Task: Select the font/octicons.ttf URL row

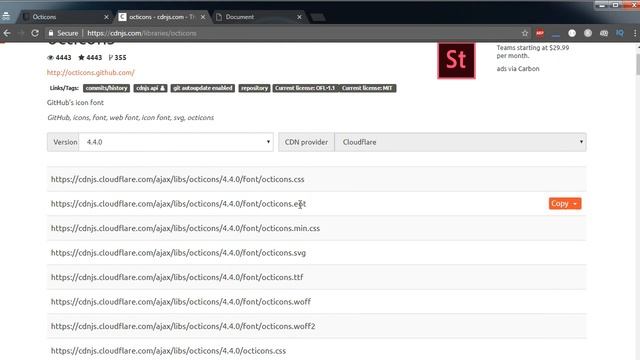Action: 316,277
